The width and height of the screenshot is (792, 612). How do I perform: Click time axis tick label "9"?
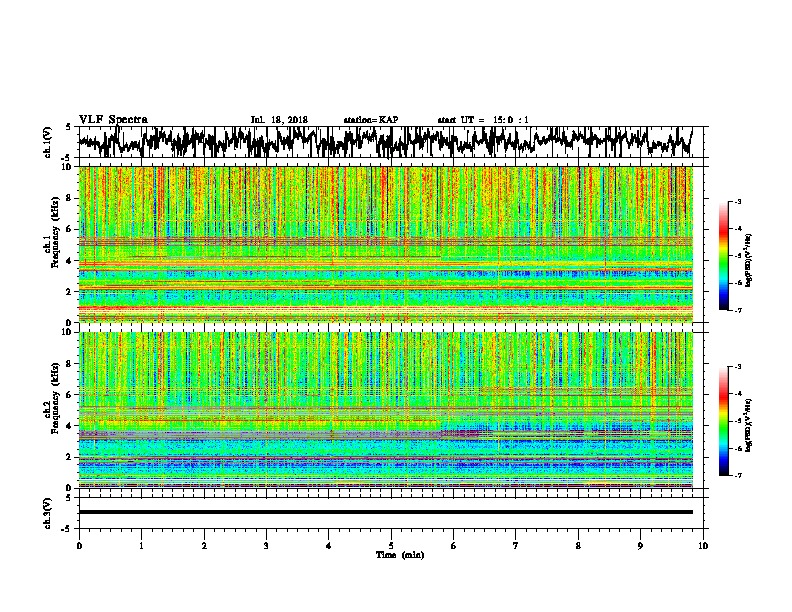coord(640,546)
